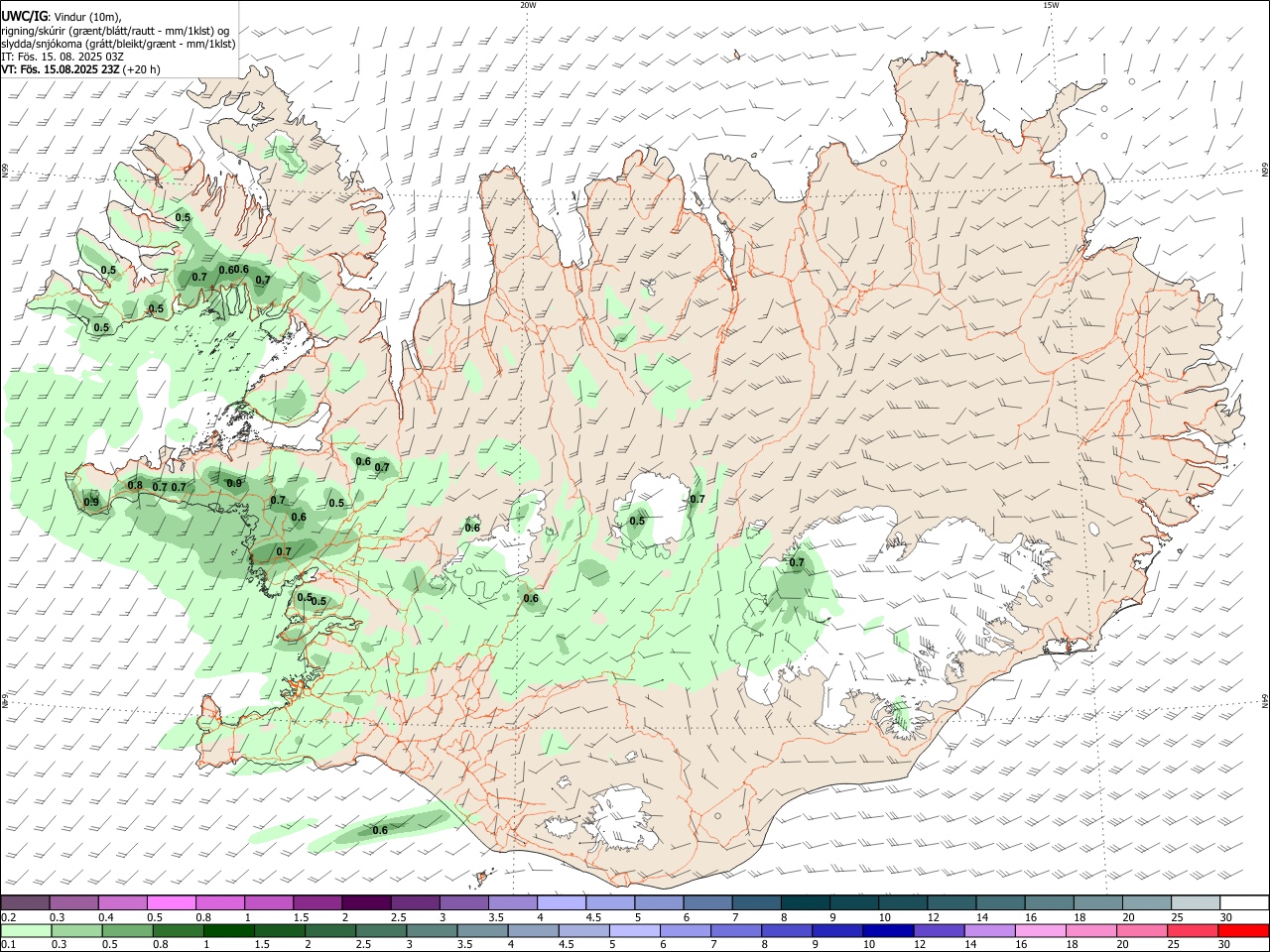Click the bright pink 0.5 swatch on the upper snow scale
The image size is (1270, 952).
click(171, 902)
